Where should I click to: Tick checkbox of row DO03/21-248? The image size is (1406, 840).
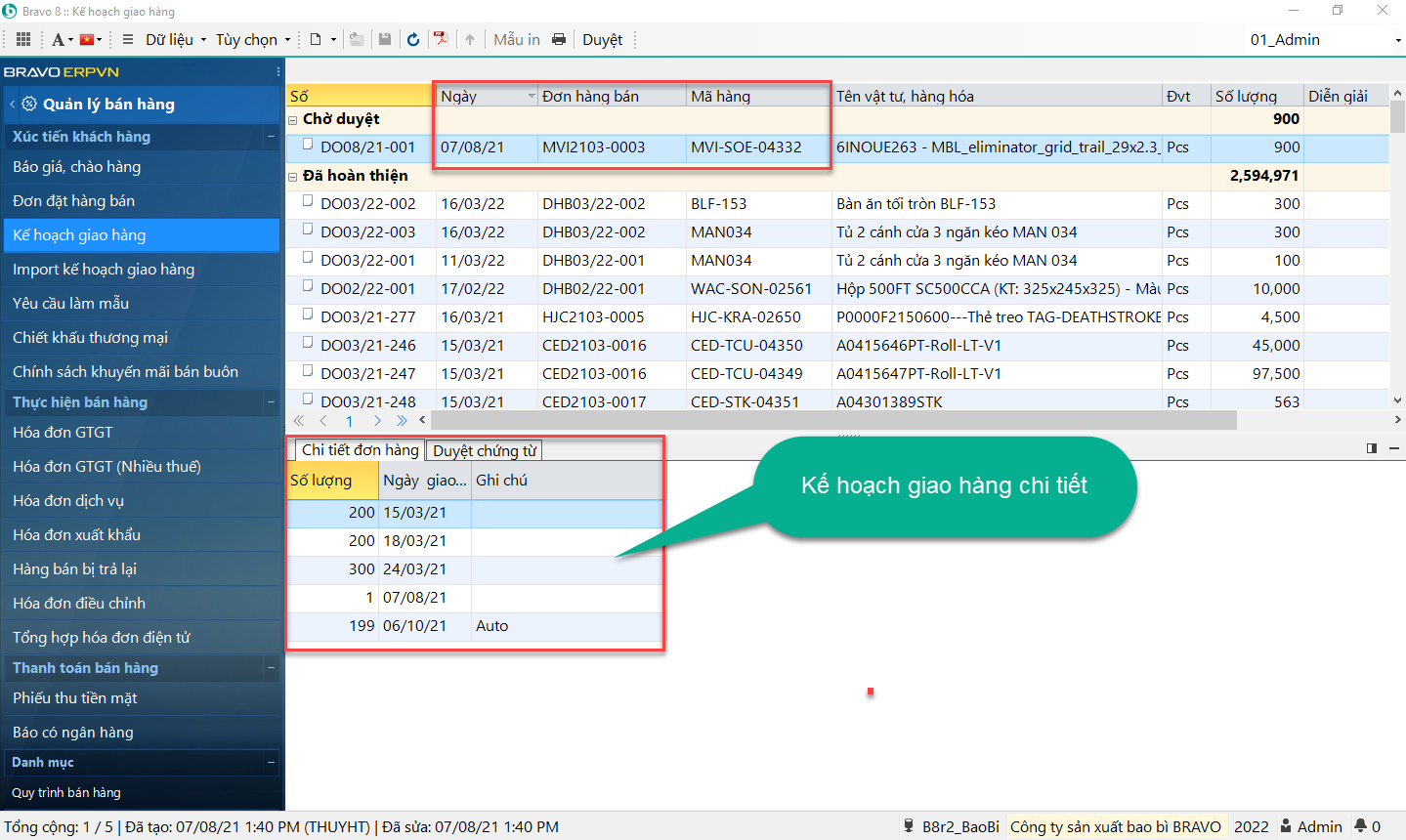[308, 399]
